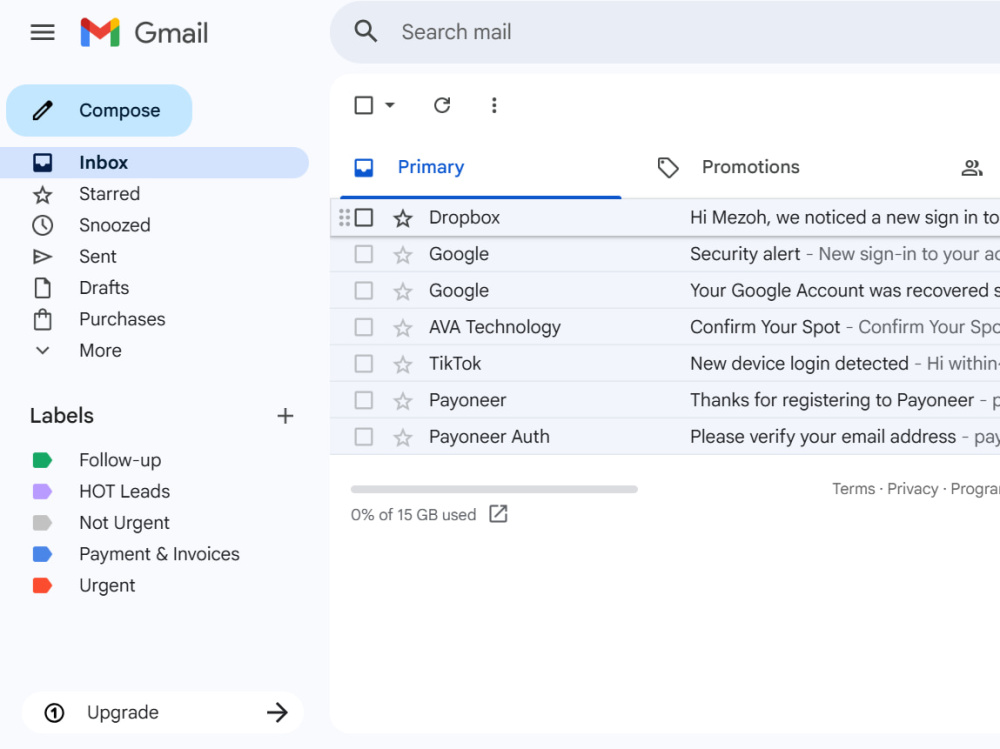This screenshot has height=749, width=1000.
Task: Click the Starred star icon in sidebar
Action: point(43,194)
